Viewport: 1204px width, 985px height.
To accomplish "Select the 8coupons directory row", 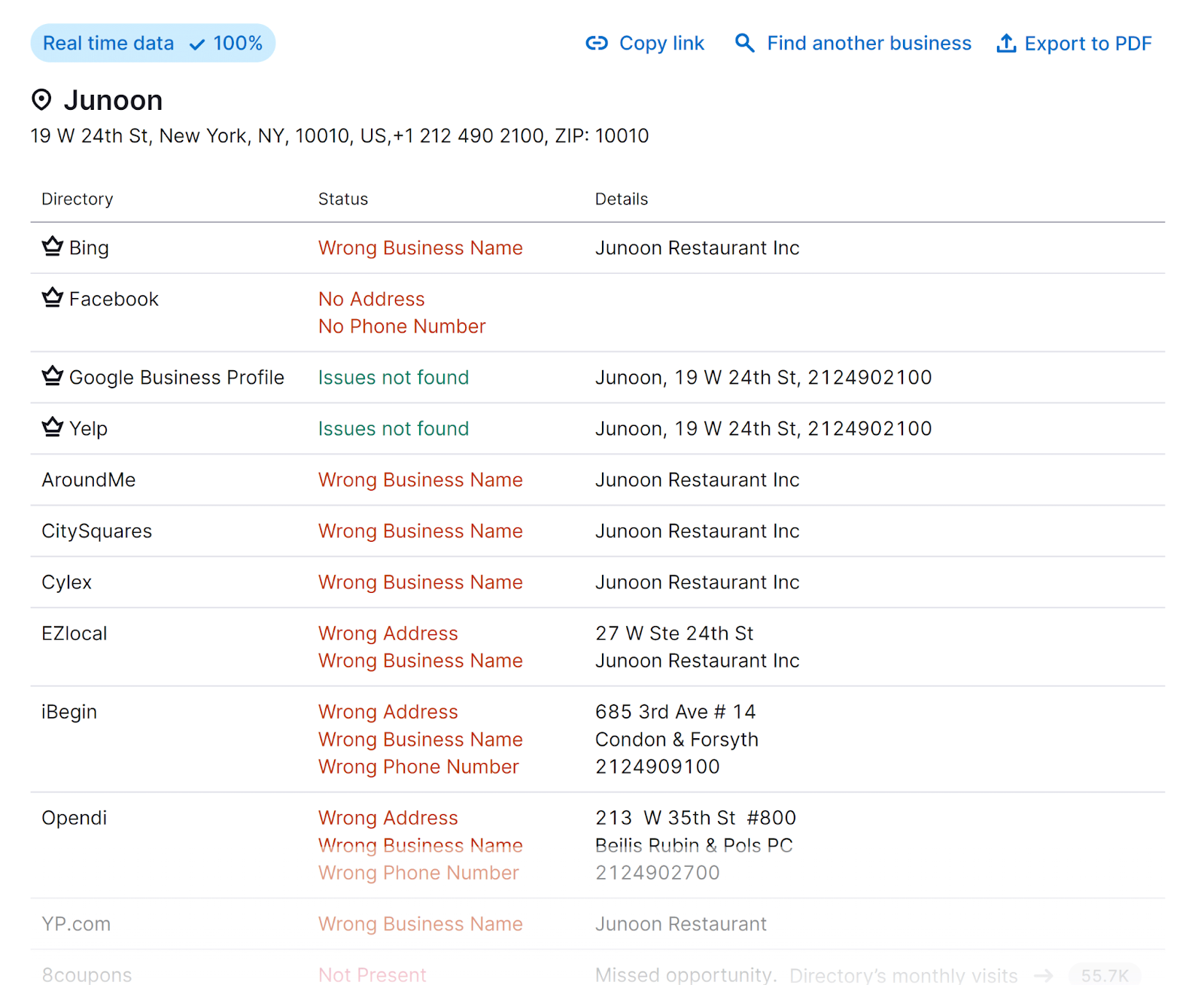I will pos(597,968).
